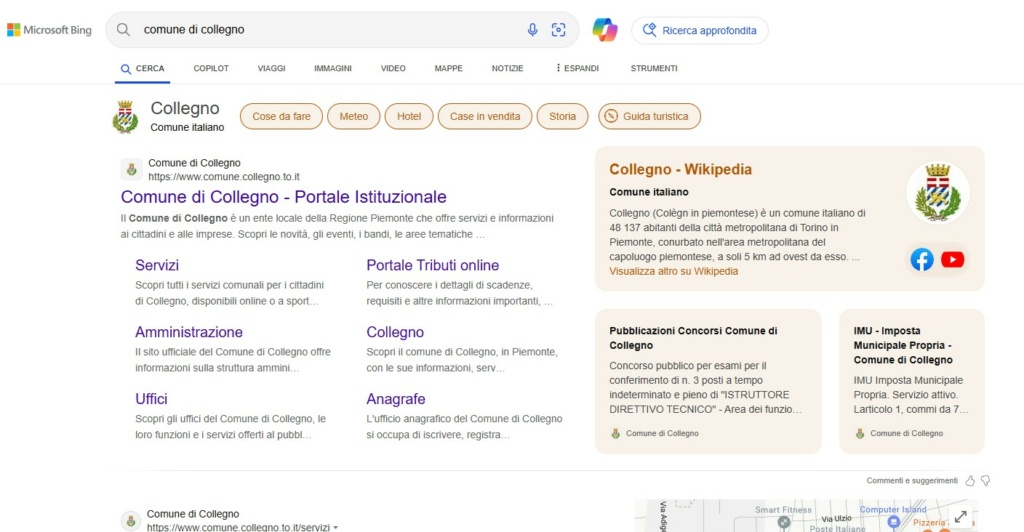Viewport: 1024px width, 532px height.
Task: Open 'Portale Tributi online' sitelink
Action: (432, 265)
